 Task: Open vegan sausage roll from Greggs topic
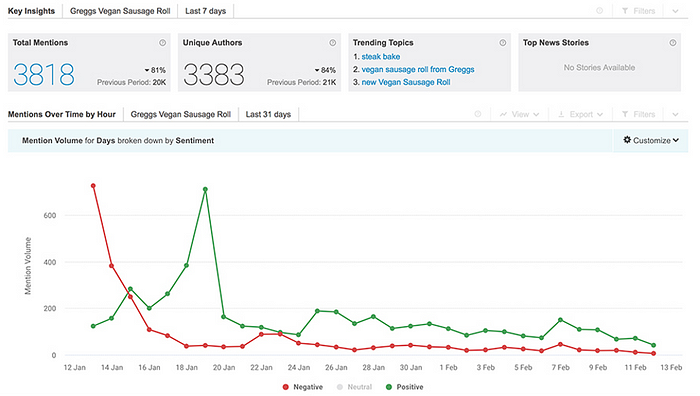pyautogui.click(x=418, y=70)
